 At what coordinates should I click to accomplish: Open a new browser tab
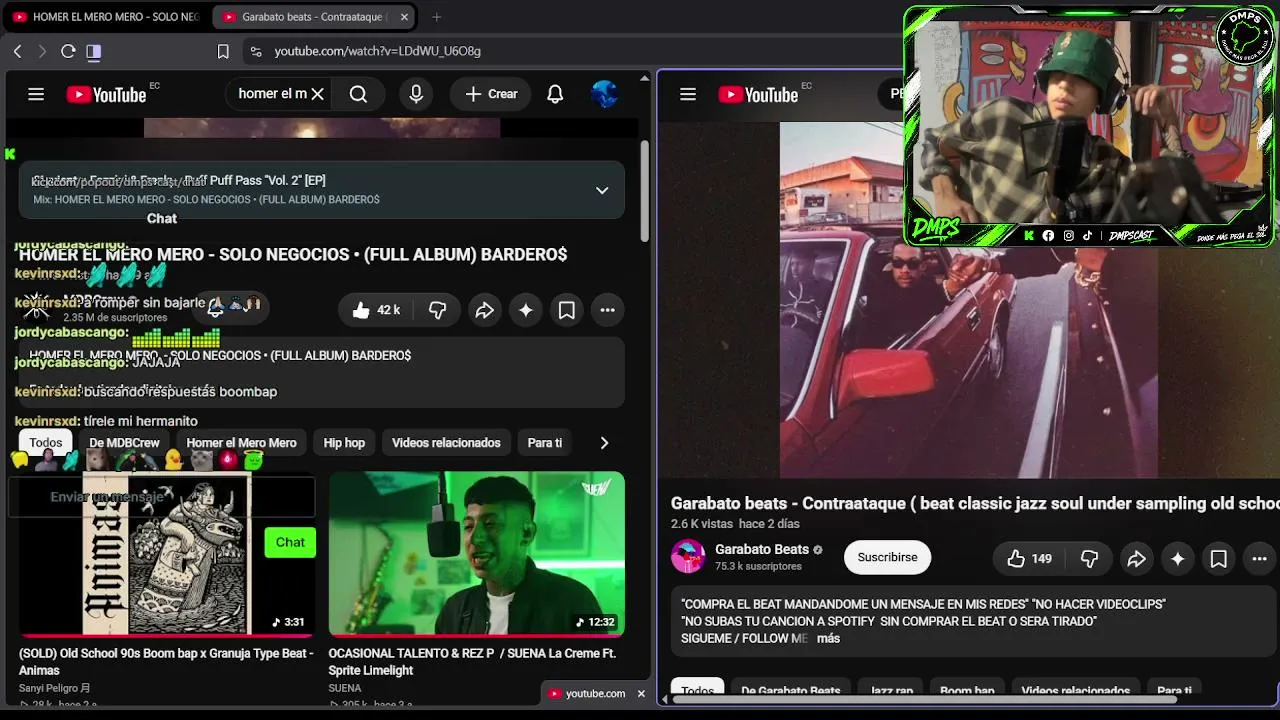tap(436, 17)
